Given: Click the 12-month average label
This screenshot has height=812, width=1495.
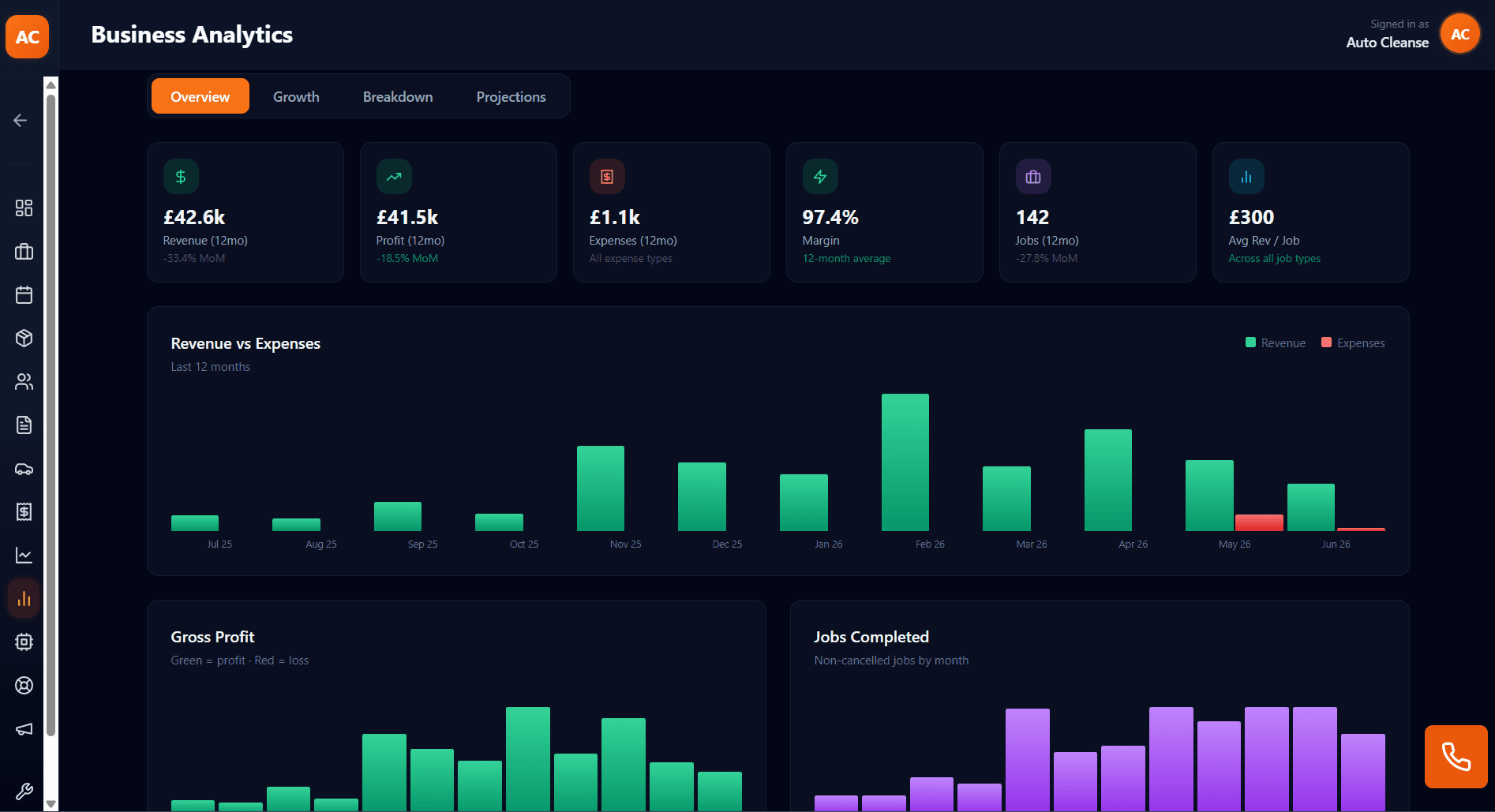Looking at the screenshot, I should point(846,258).
